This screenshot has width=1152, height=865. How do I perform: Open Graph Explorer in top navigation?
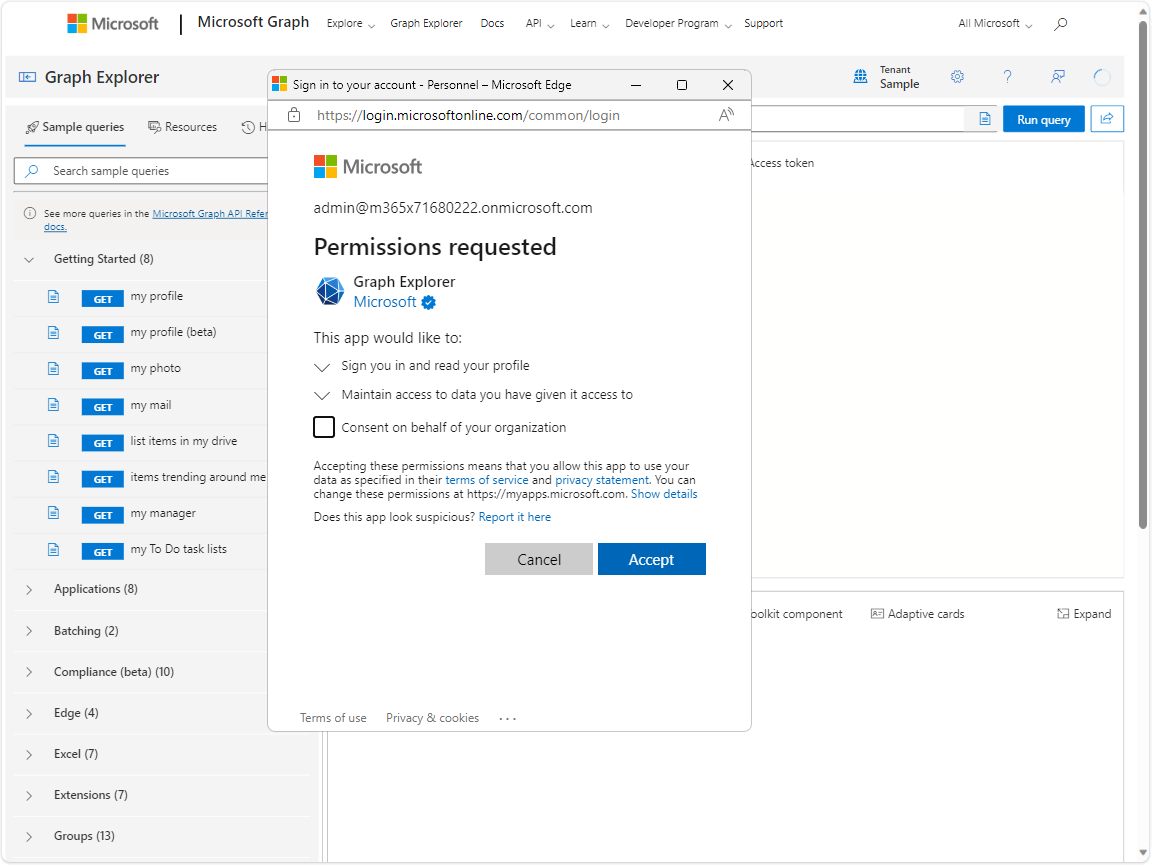click(x=426, y=24)
